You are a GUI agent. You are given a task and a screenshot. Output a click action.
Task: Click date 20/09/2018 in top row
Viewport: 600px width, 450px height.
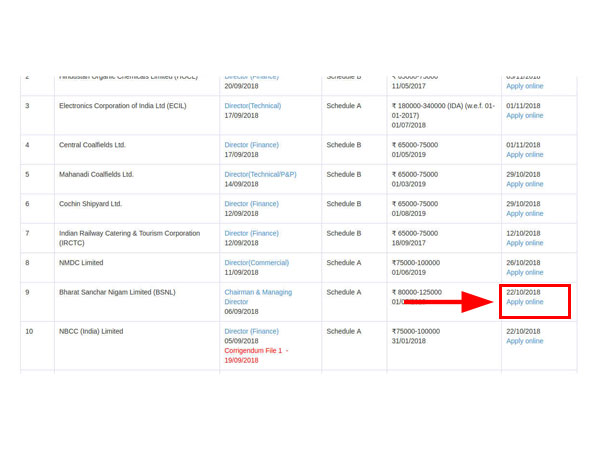(x=241, y=86)
